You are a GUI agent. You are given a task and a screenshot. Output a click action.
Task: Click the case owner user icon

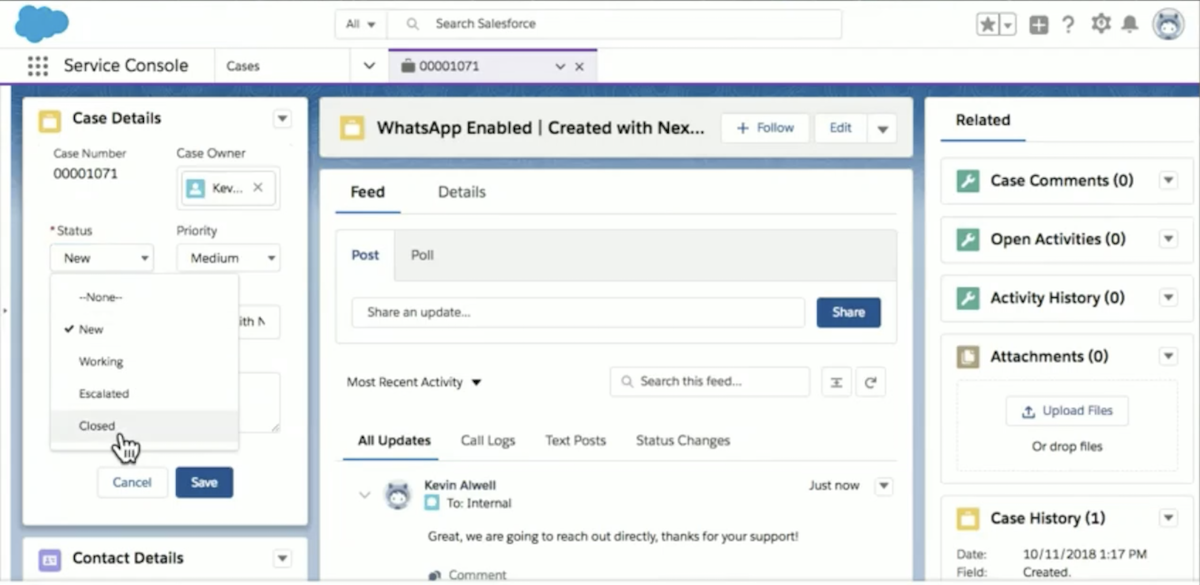pyautogui.click(x=196, y=188)
